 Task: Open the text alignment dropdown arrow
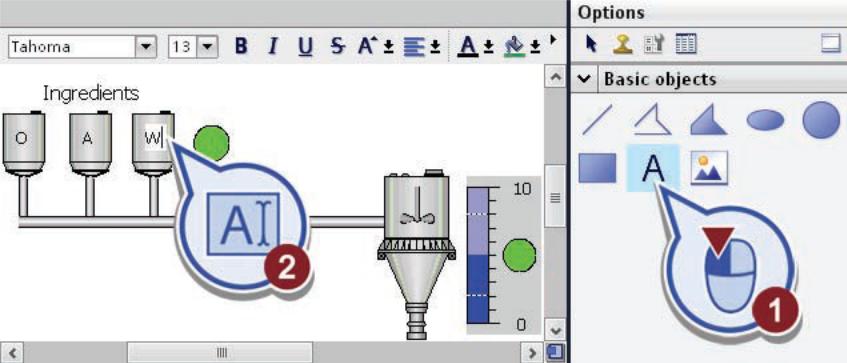pos(435,48)
